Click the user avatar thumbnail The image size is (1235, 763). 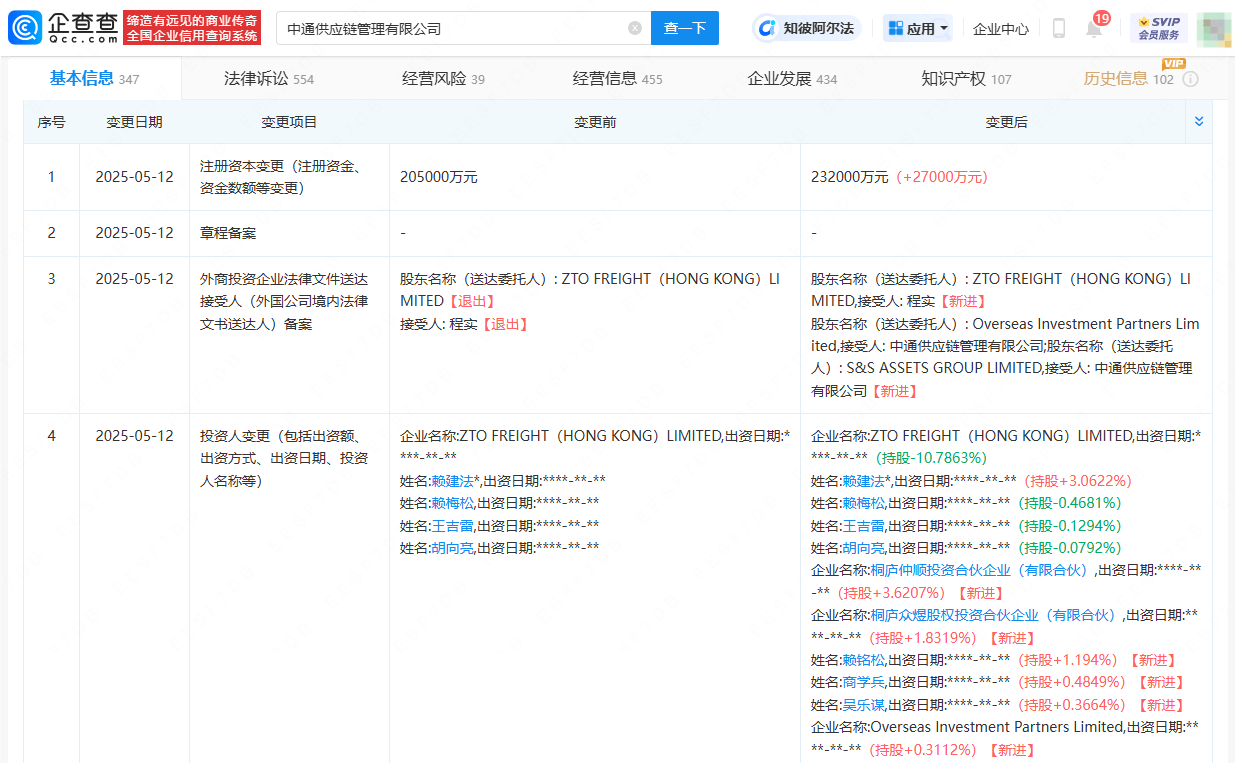pyautogui.click(x=1213, y=29)
